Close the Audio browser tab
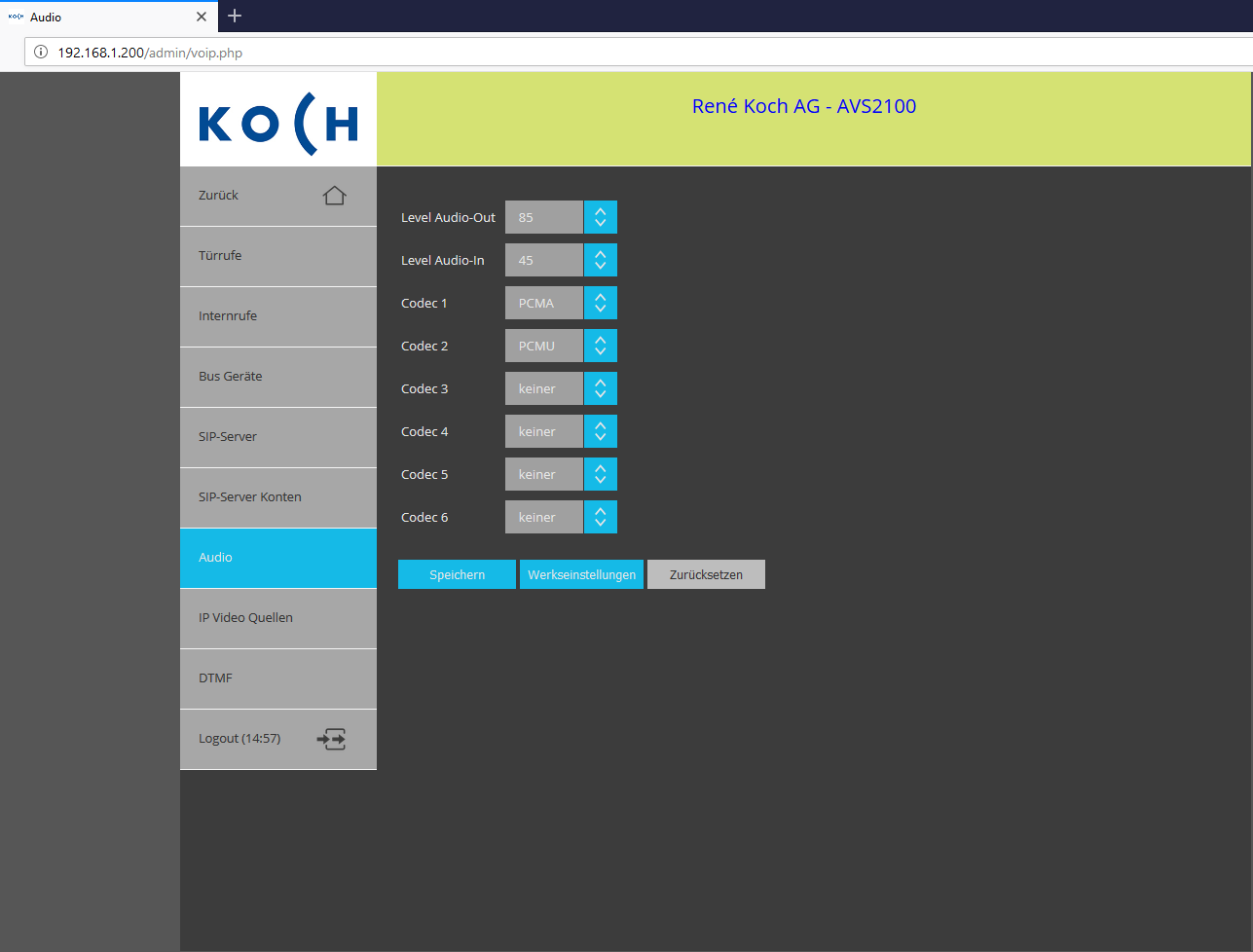 [x=202, y=17]
